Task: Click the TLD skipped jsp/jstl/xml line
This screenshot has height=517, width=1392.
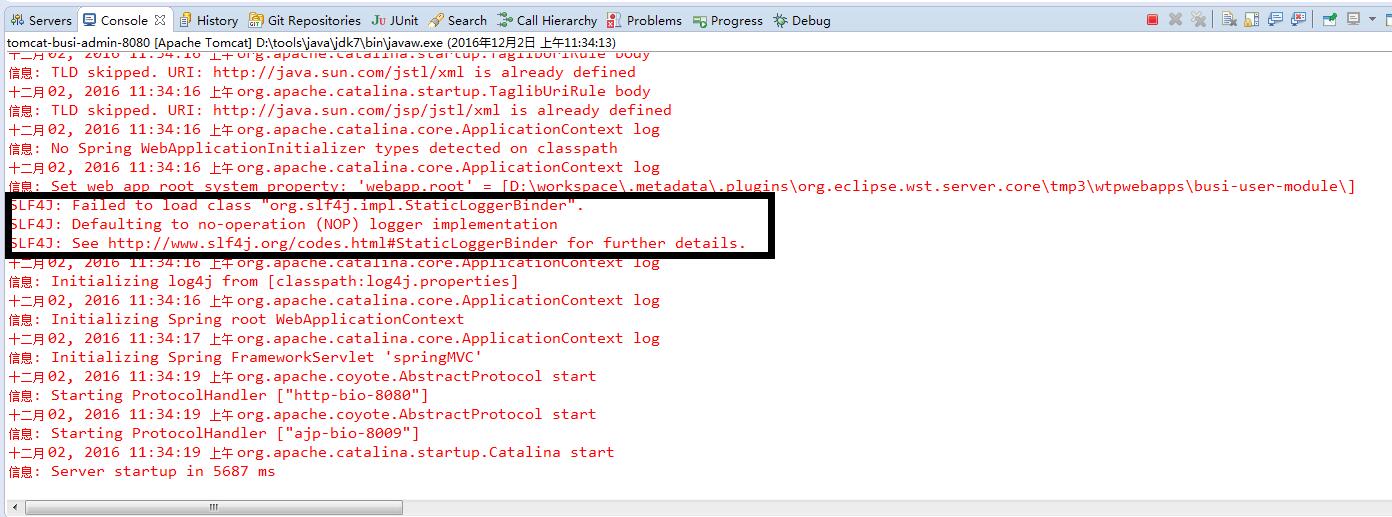Action: (340, 110)
